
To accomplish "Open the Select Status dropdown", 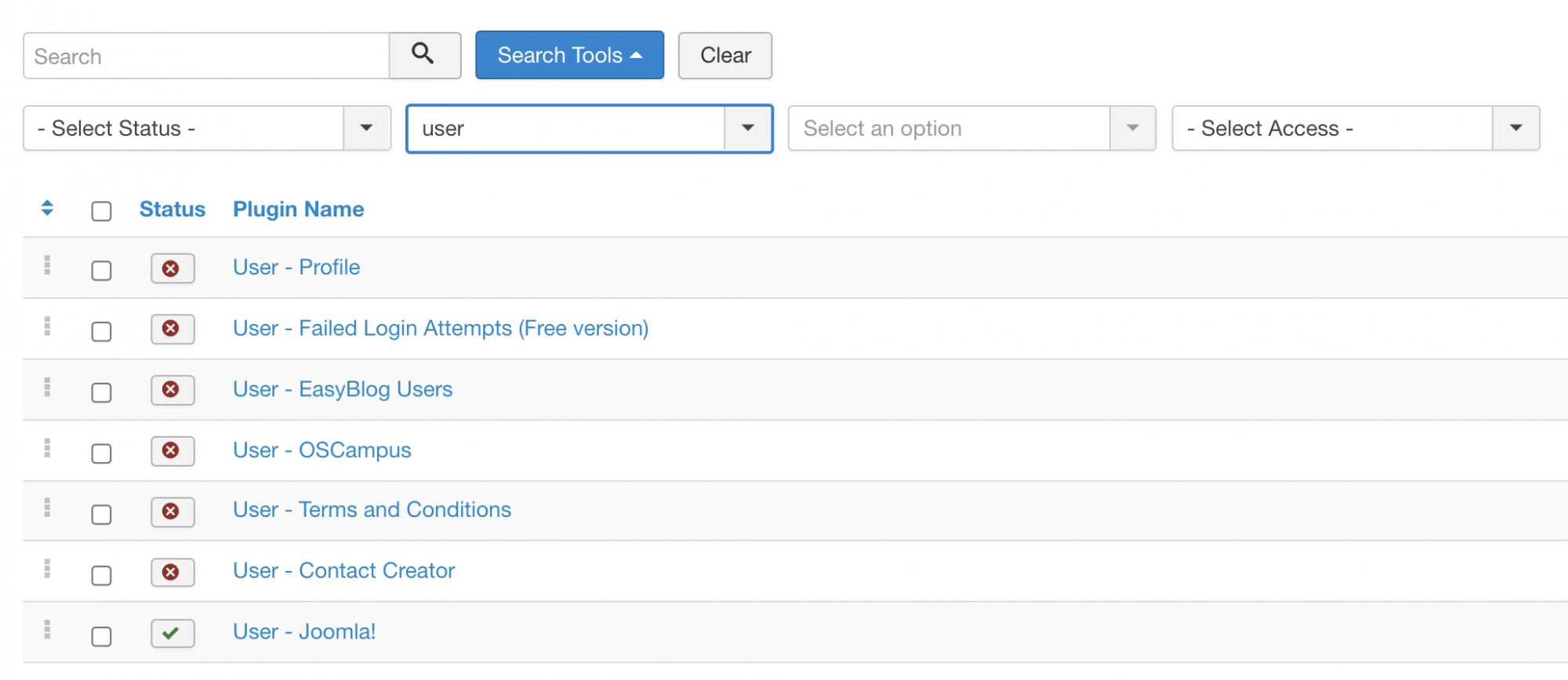I will [x=207, y=128].
